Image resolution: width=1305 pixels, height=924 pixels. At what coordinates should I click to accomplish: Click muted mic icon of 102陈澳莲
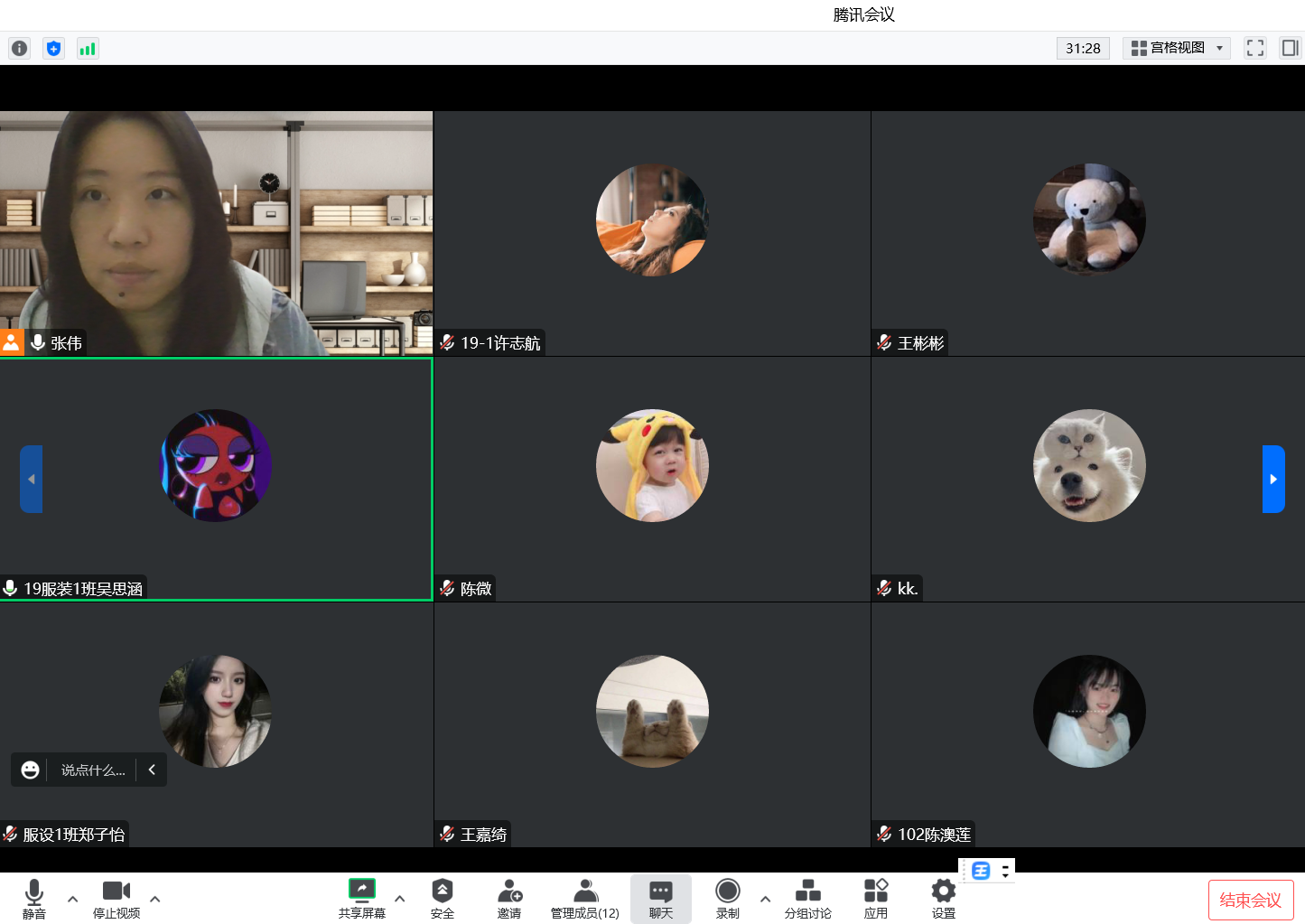click(884, 835)
